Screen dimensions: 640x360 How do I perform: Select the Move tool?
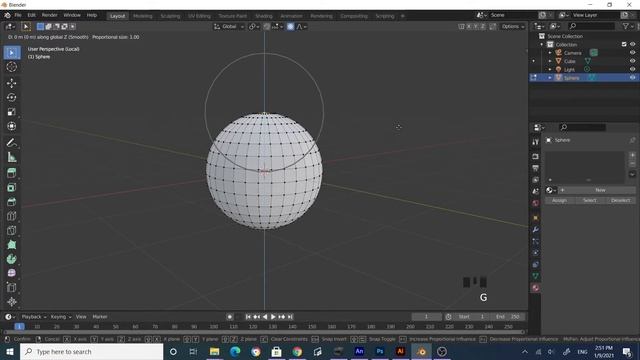point(11,83)
